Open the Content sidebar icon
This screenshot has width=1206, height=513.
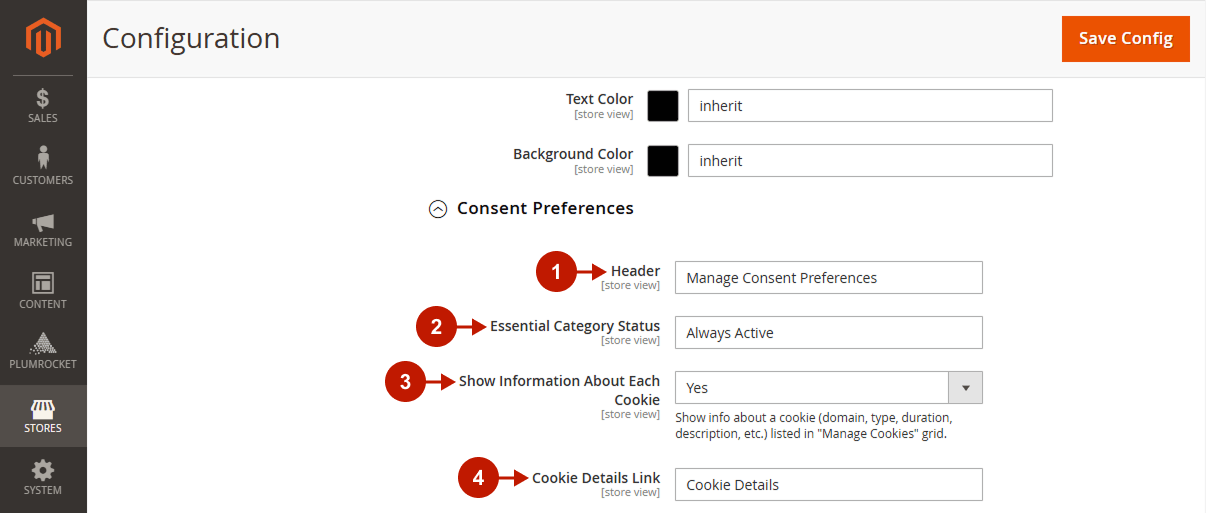(x=43, y=283)
